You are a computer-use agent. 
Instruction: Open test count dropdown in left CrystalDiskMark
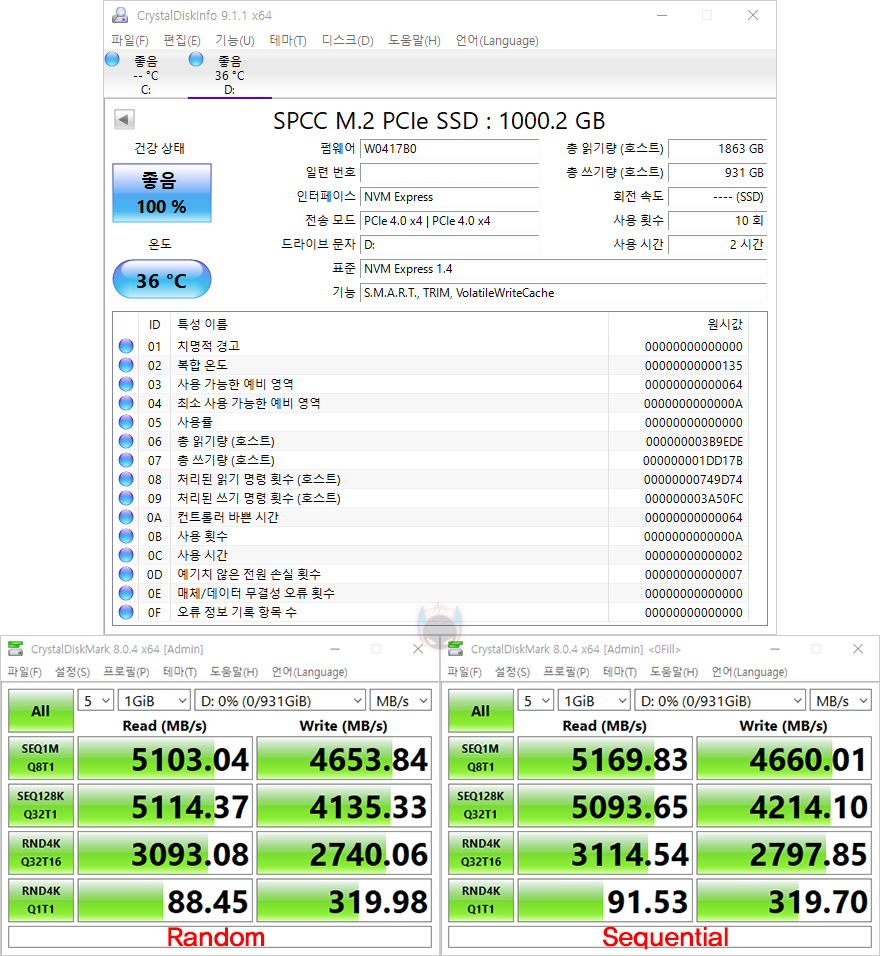pos(96,701)
